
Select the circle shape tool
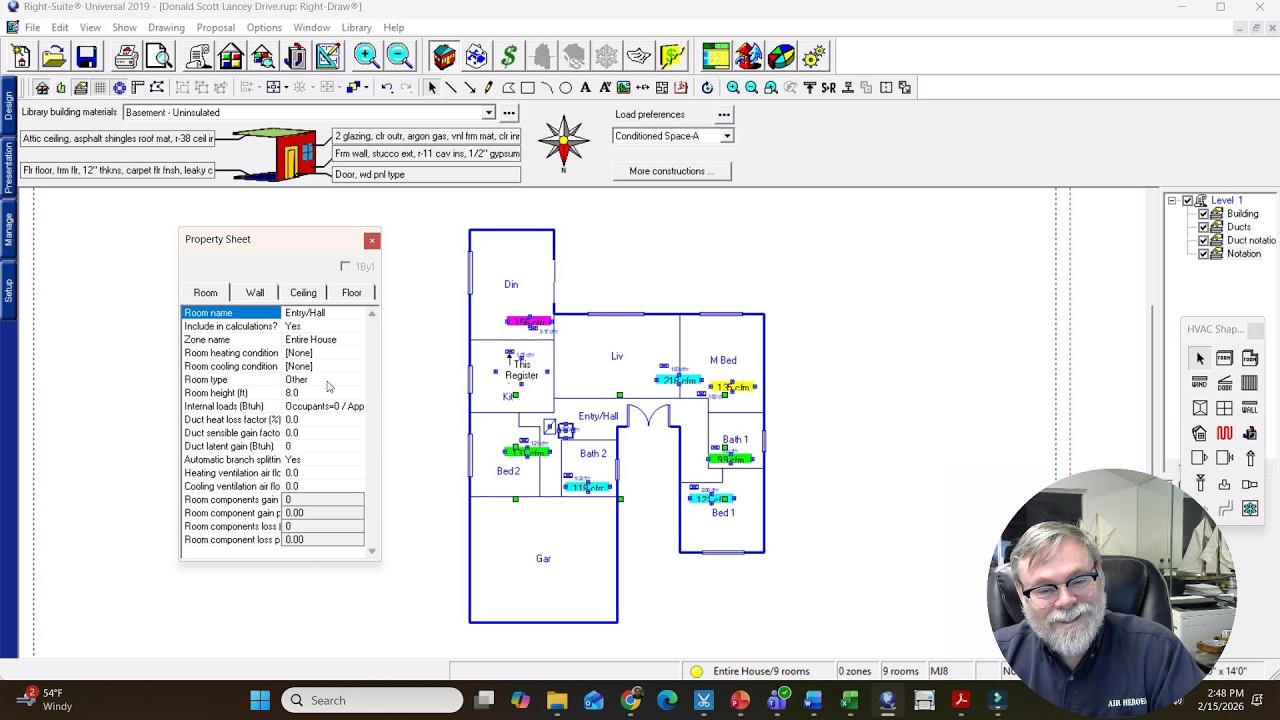pos(565,88)
